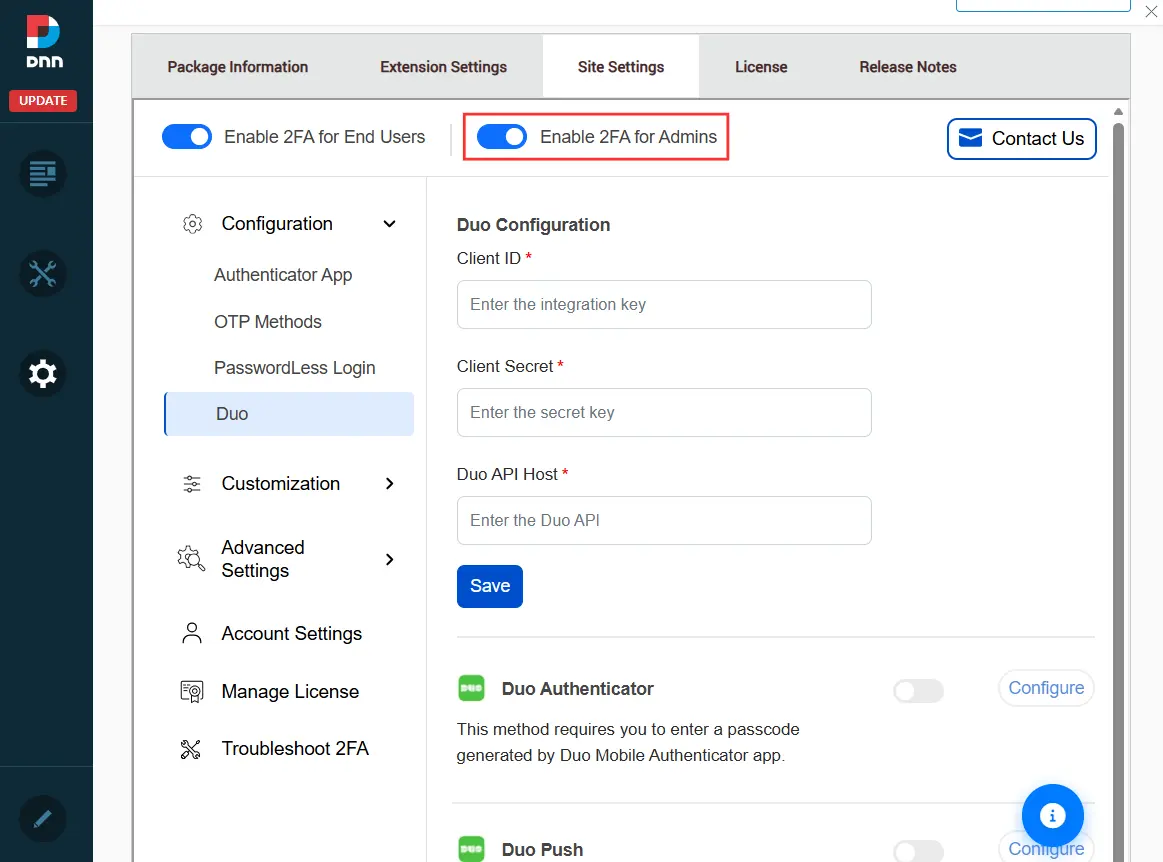Click the Duo Configuration heading

click(533, 225)
